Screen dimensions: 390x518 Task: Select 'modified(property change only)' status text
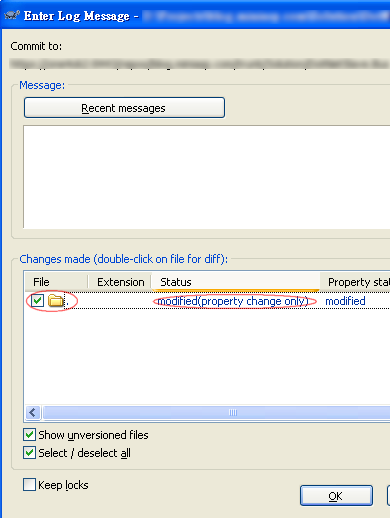point(233,301)
